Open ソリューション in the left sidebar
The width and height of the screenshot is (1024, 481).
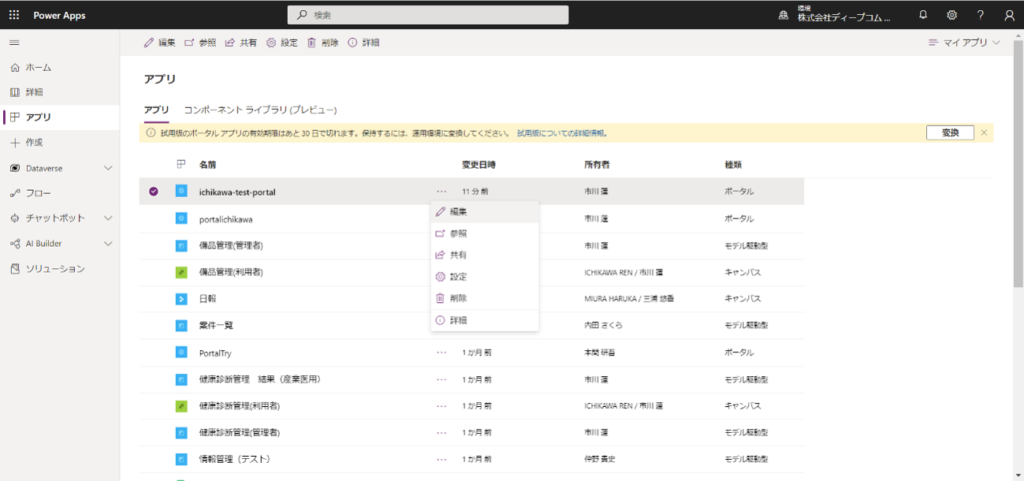(x=54, y=269)
